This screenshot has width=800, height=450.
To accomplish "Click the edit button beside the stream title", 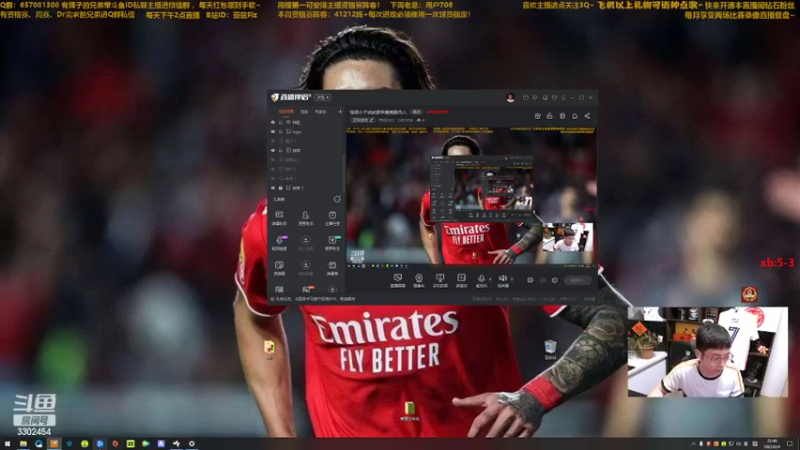I will (x=417, y=112).
